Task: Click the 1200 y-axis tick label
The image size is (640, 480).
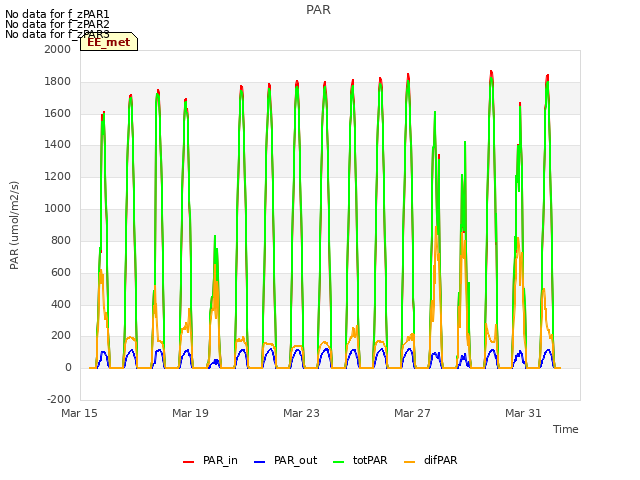Action: [x=58, y=177]
